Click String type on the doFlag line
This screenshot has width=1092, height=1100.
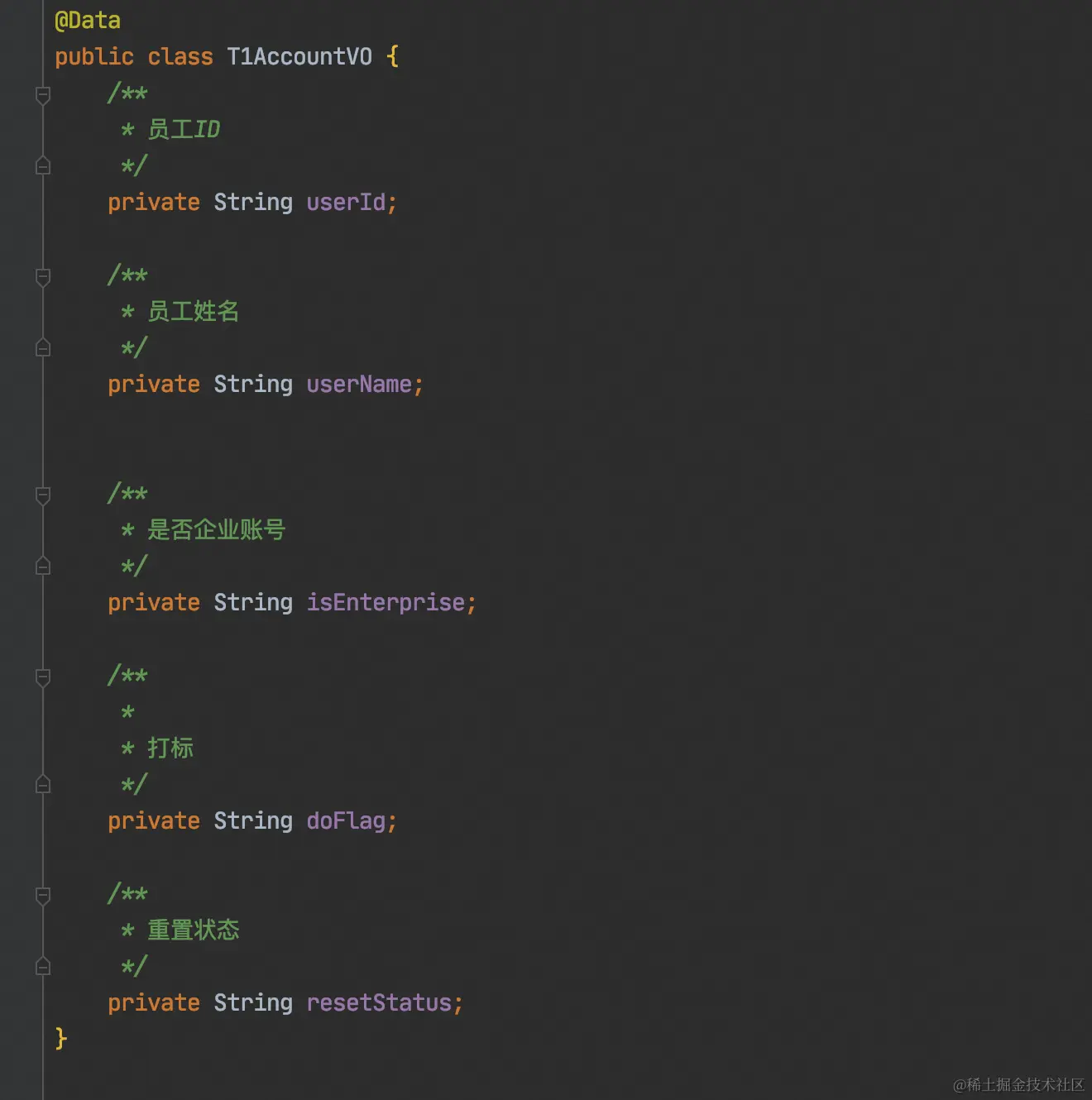[x=253, y=821]
